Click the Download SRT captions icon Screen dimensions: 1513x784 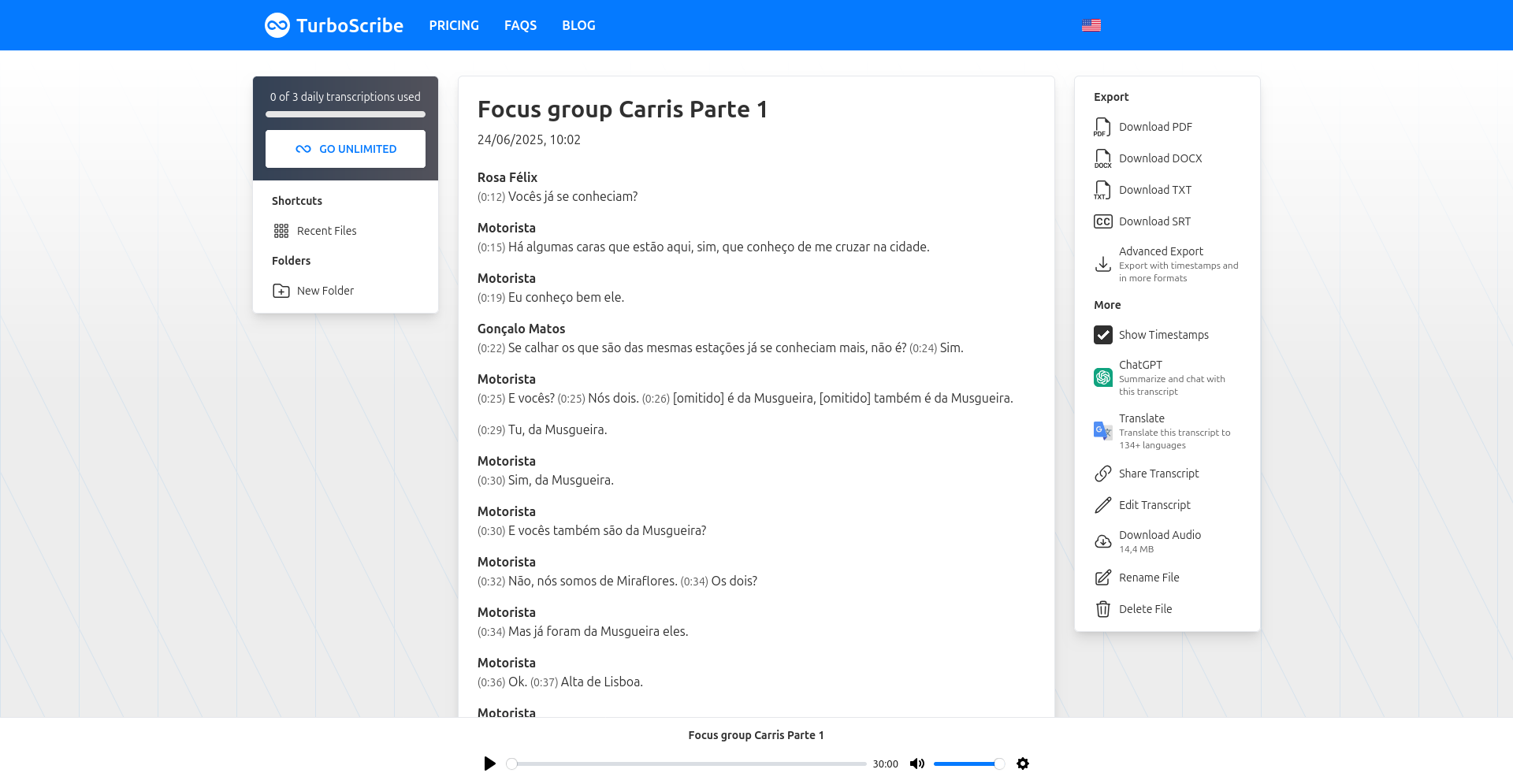1102,221
